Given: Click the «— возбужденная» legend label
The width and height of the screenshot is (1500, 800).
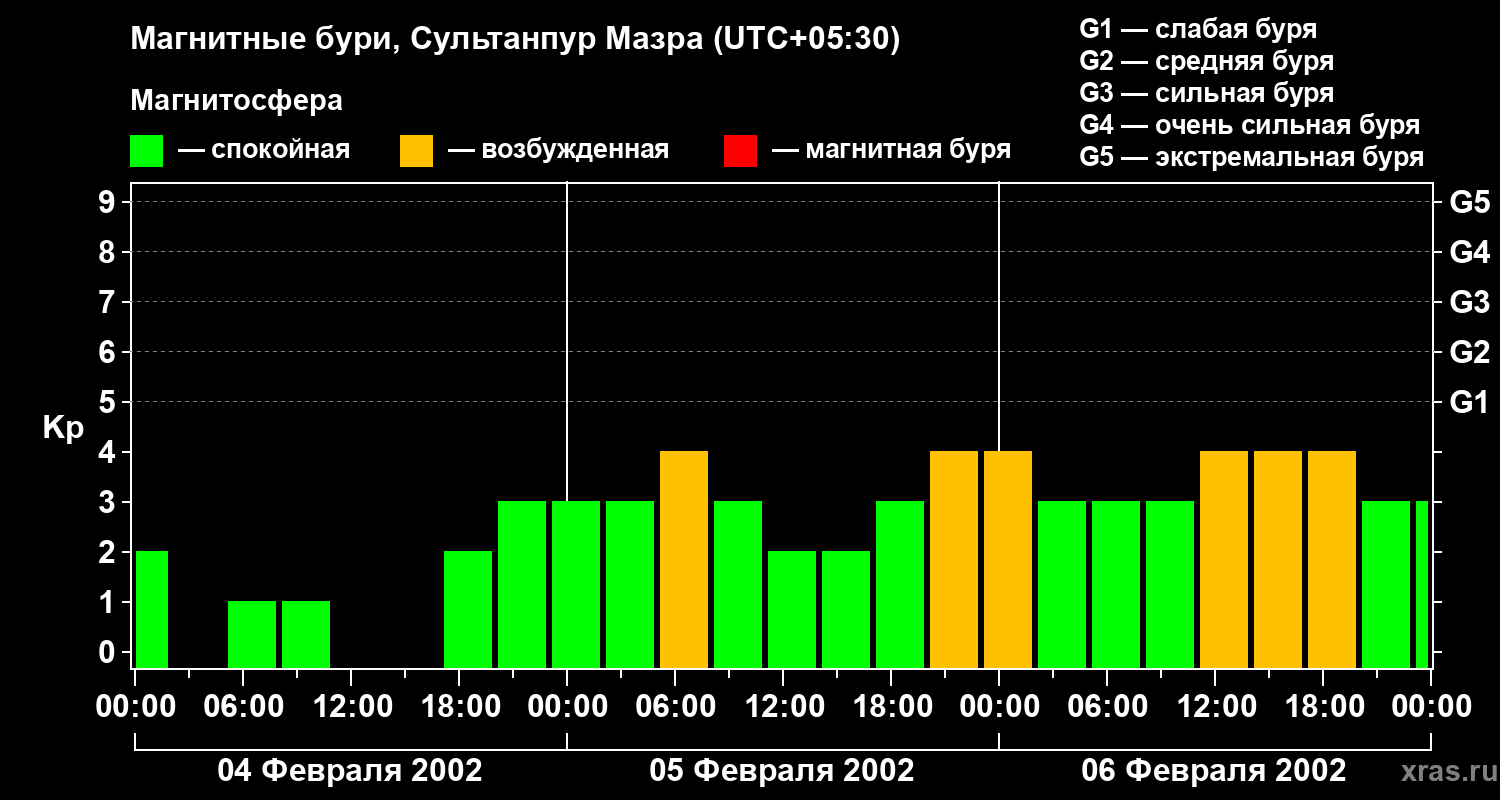Looking at the screenshot, I should 558,150.
